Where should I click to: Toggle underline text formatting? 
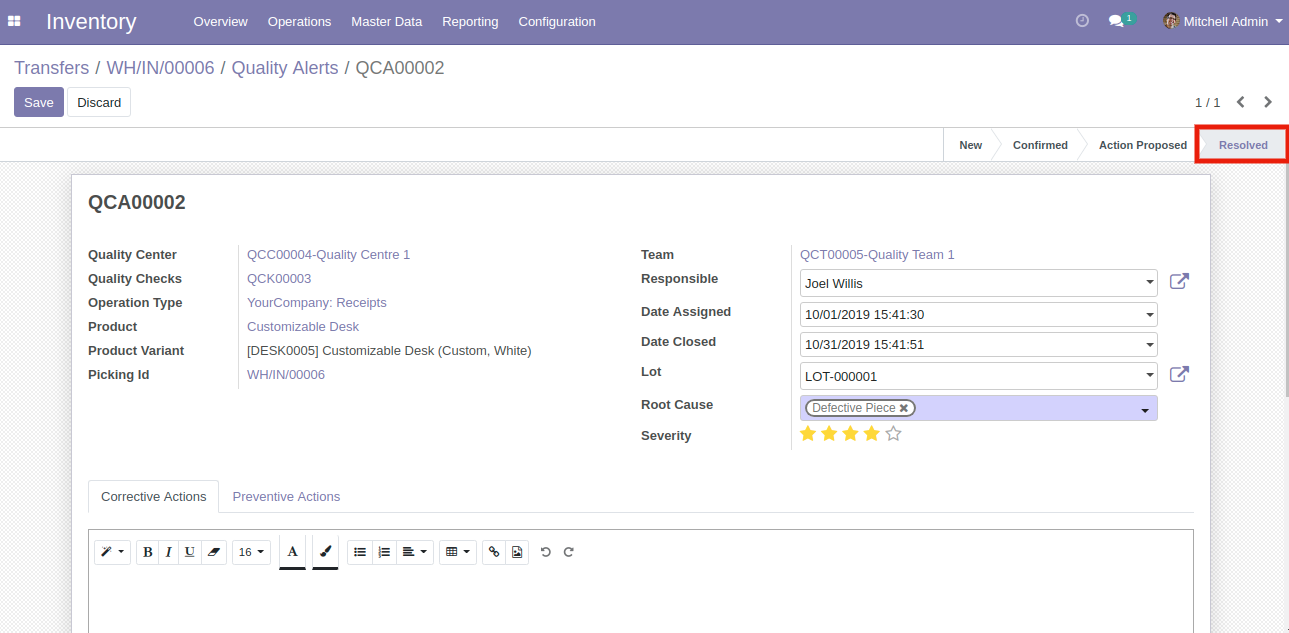click(x=190, y=552)
